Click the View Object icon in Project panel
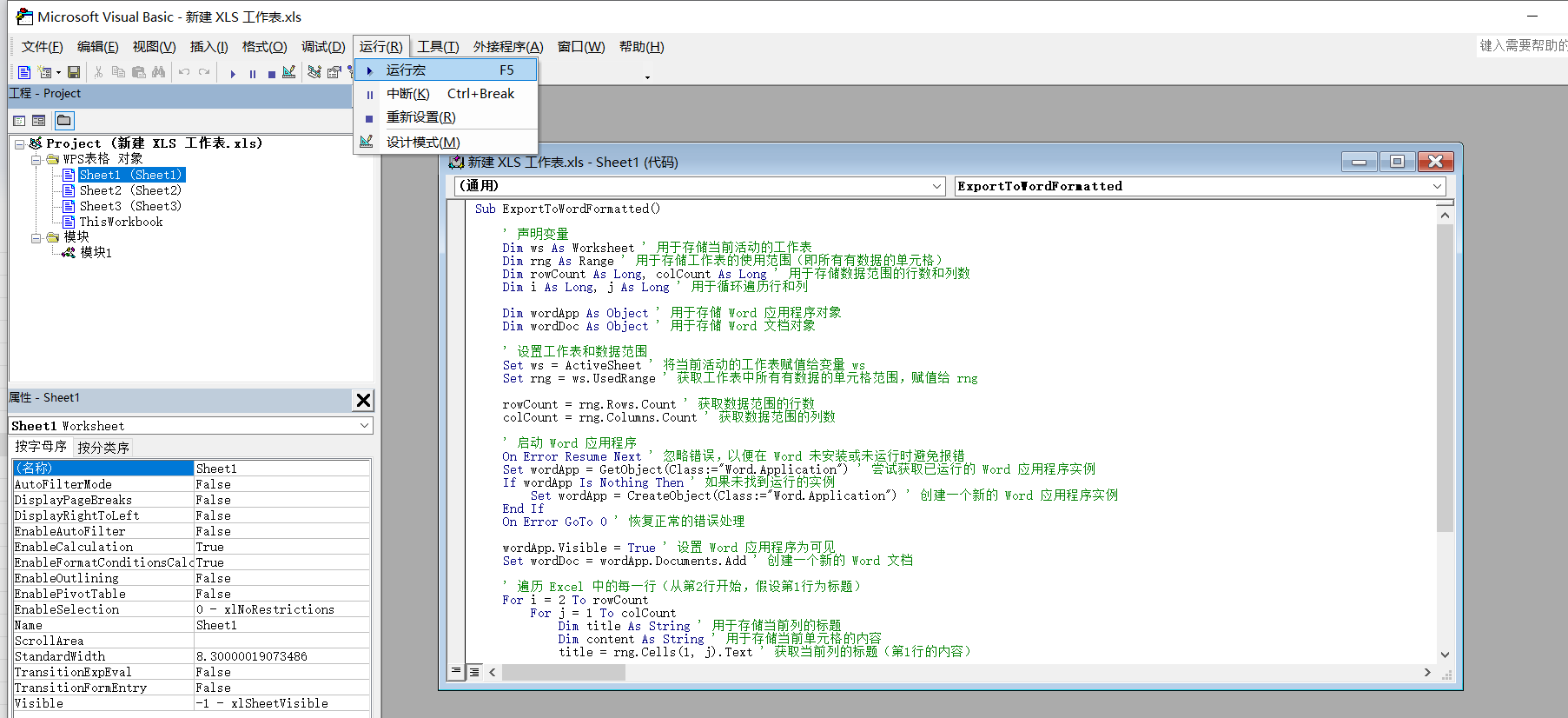The height and width of the screenshot is (718, 1568). pyautogui.click(x=38, y=121)
